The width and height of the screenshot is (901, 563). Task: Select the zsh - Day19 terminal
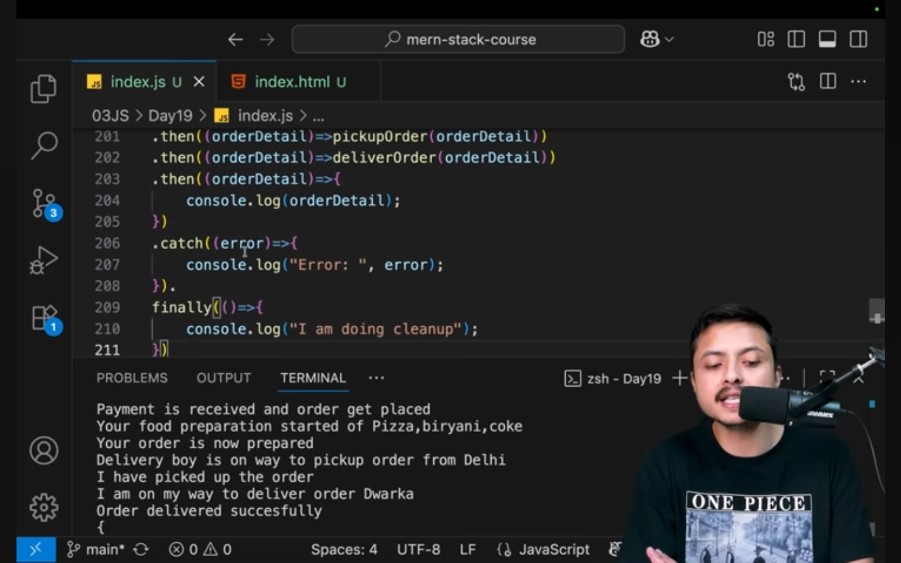pyautogui.click(x=613, y=379)
